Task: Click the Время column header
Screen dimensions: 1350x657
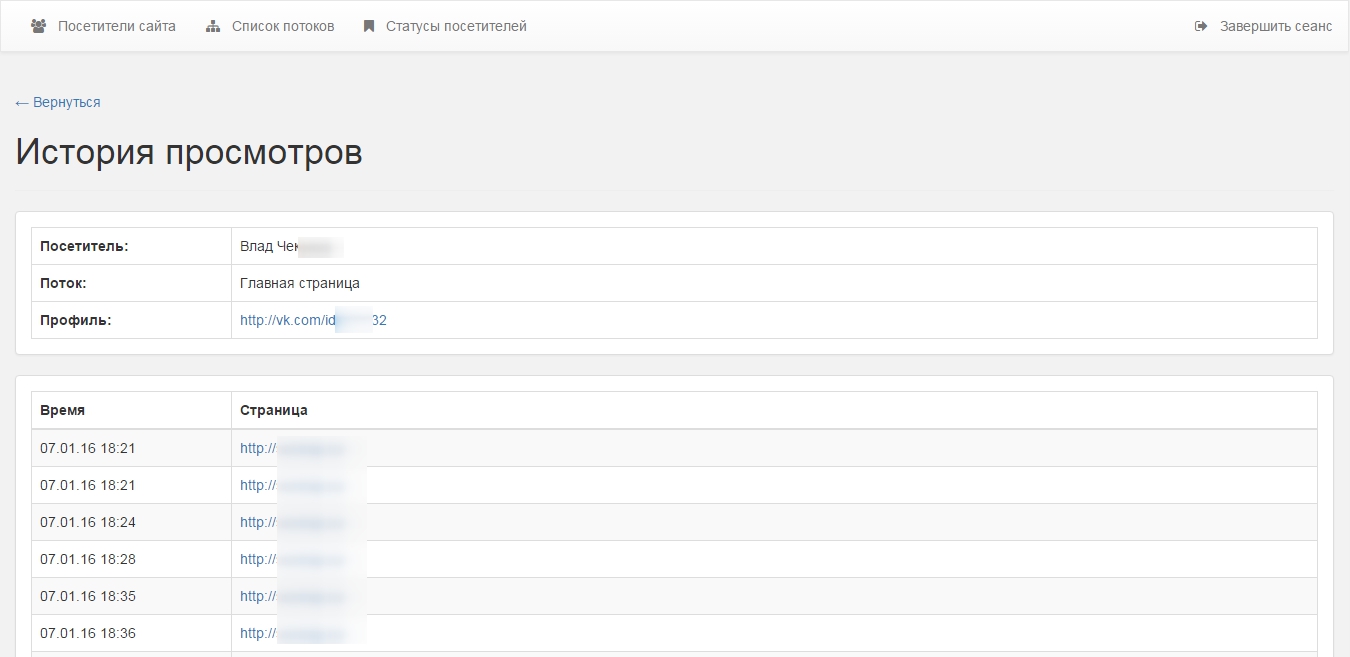Action: [62, 410]
